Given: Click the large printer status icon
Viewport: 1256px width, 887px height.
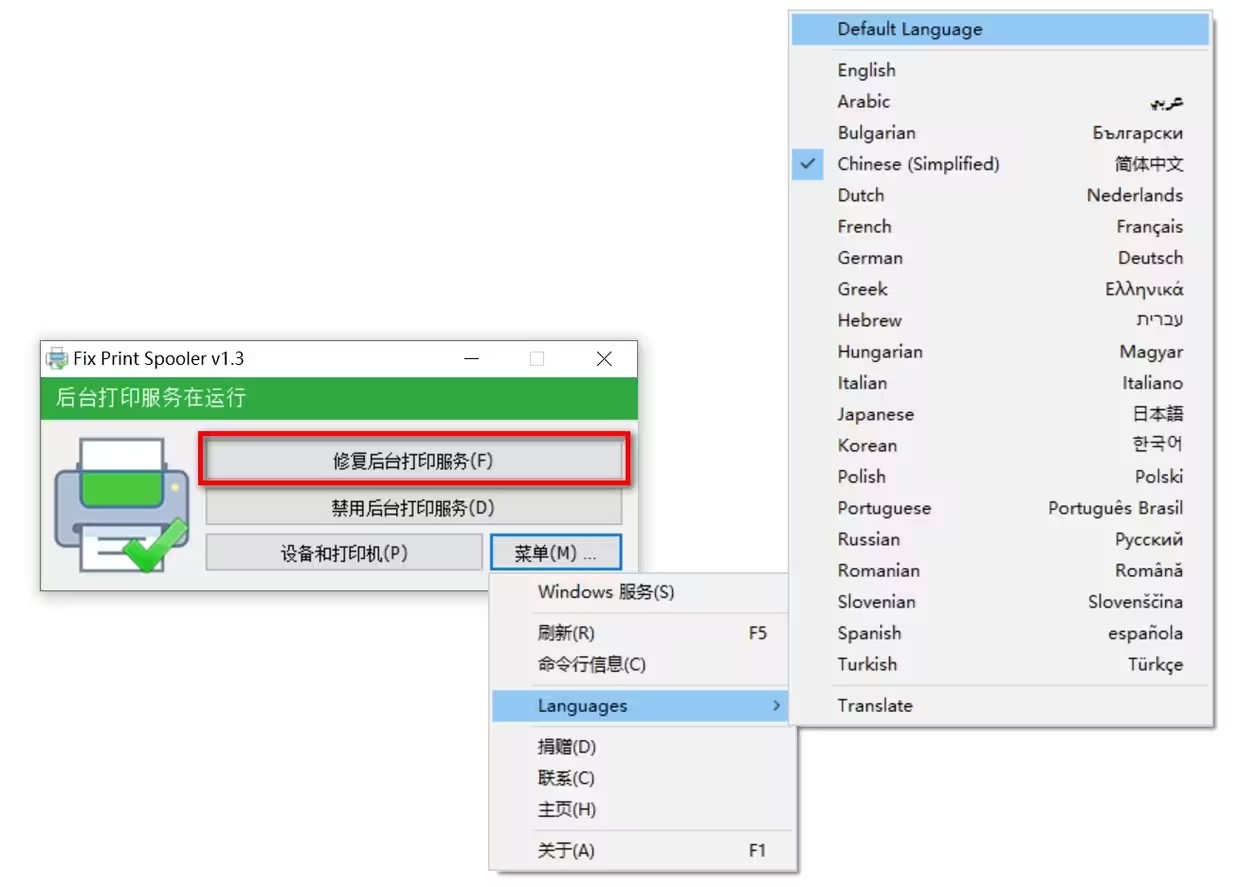Looking at the screenshot, I should [120, 504].
